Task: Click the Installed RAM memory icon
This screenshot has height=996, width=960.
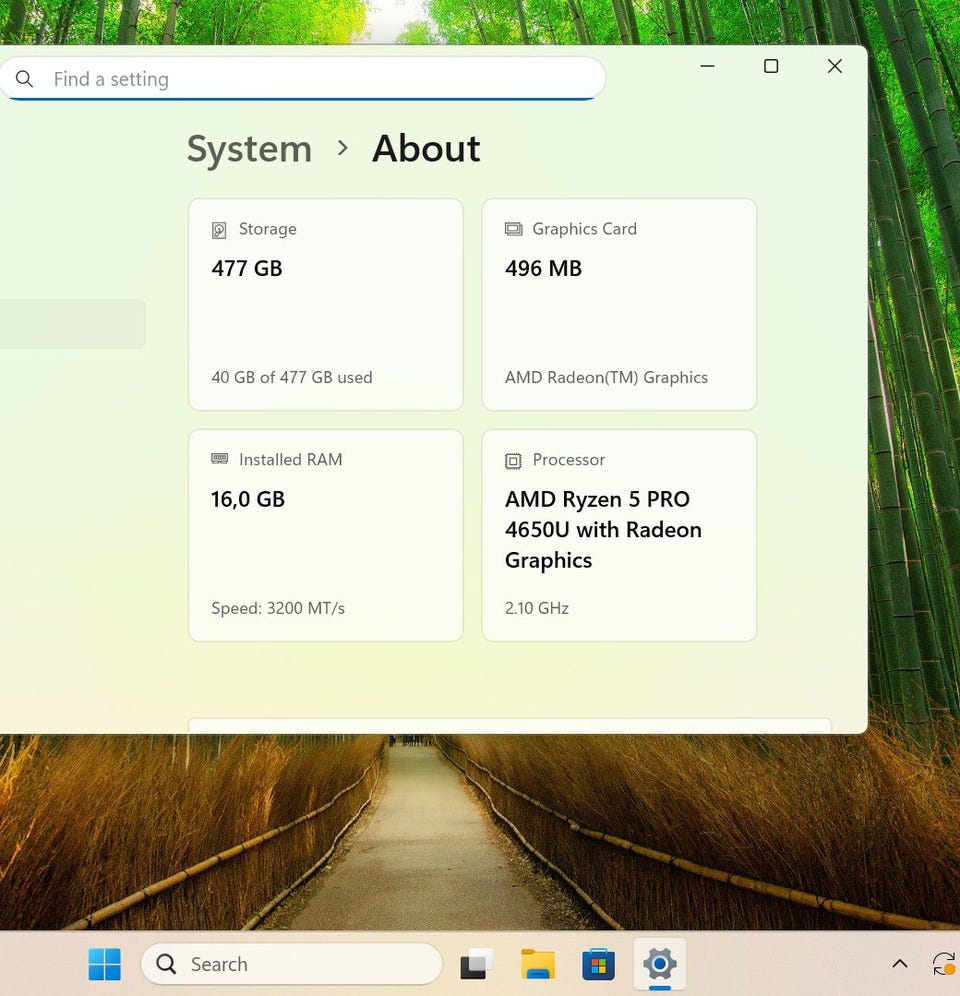Action: (219, 459)
